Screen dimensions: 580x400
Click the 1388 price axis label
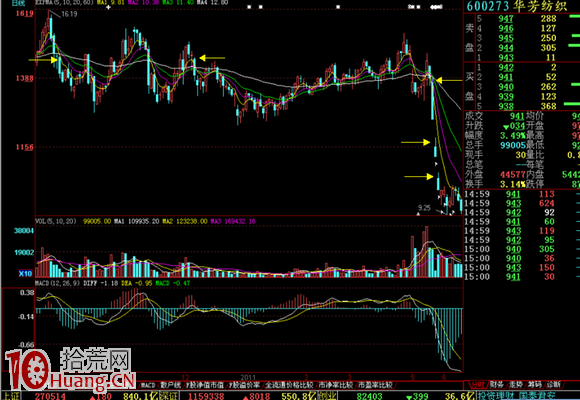(x=24, y=78)
